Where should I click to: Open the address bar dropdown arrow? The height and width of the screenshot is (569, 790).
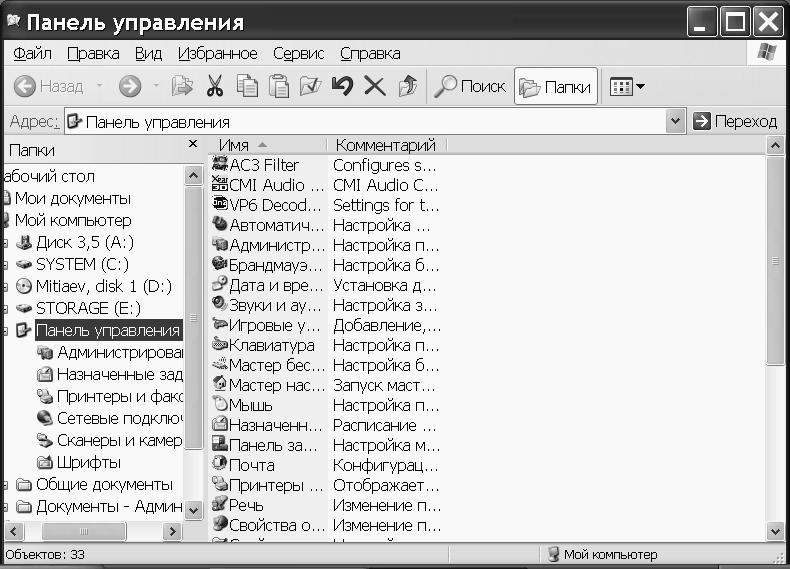676,121
